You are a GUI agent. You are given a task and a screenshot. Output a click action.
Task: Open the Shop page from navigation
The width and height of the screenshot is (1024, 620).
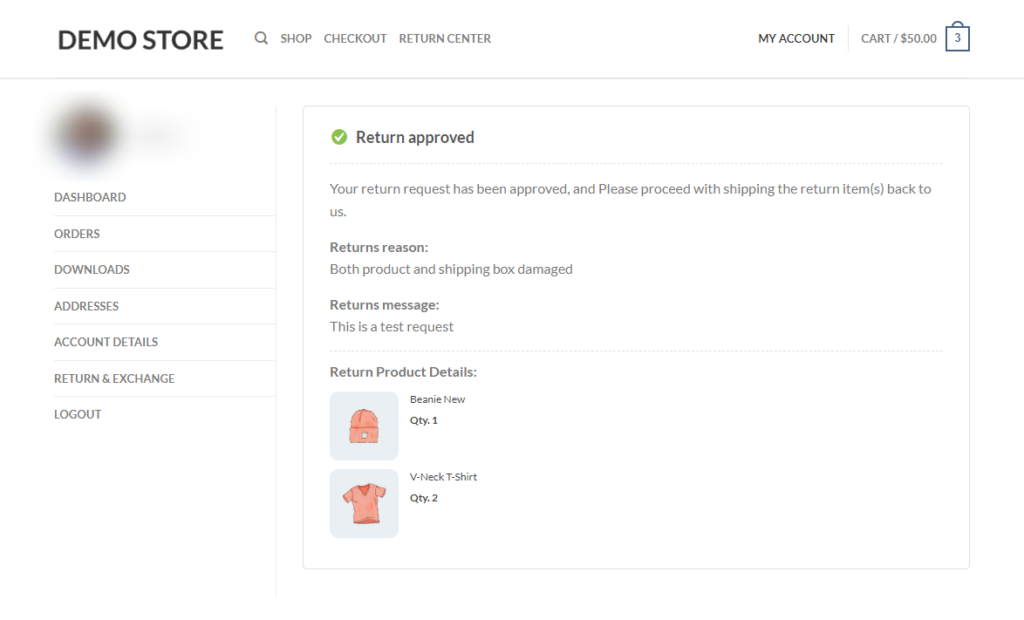coord(296,39)
